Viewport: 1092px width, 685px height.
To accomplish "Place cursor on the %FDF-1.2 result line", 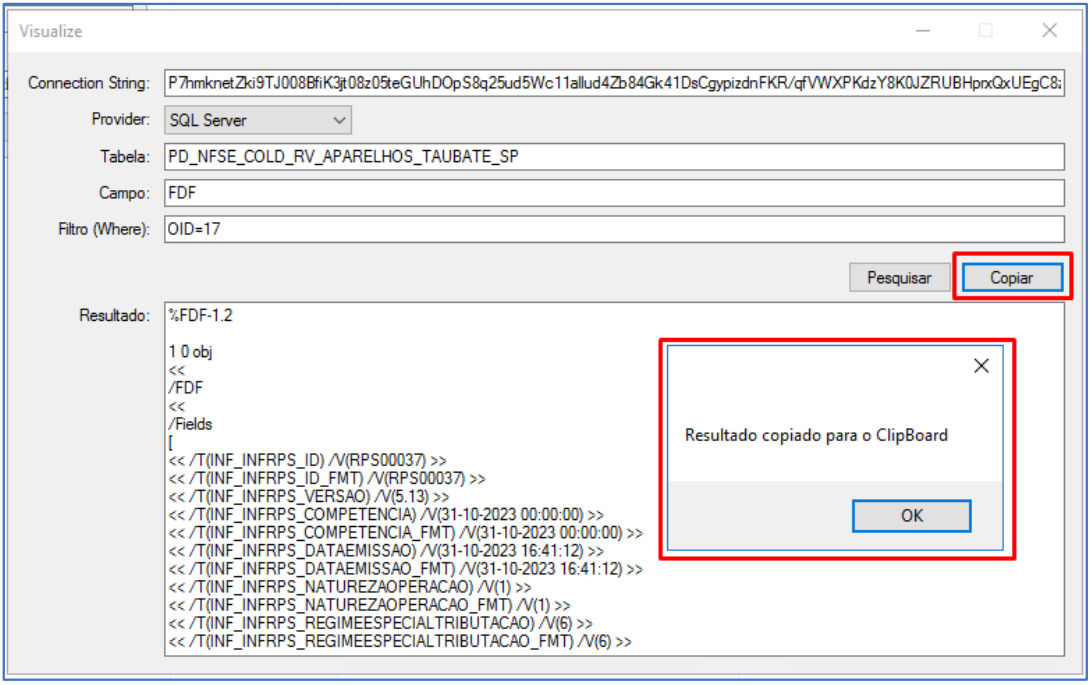I will pos(202,316).
